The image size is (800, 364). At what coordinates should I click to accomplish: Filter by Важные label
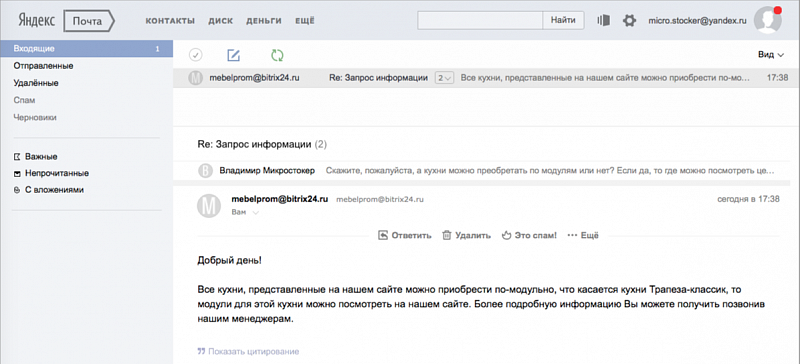(x=41, y=157)
